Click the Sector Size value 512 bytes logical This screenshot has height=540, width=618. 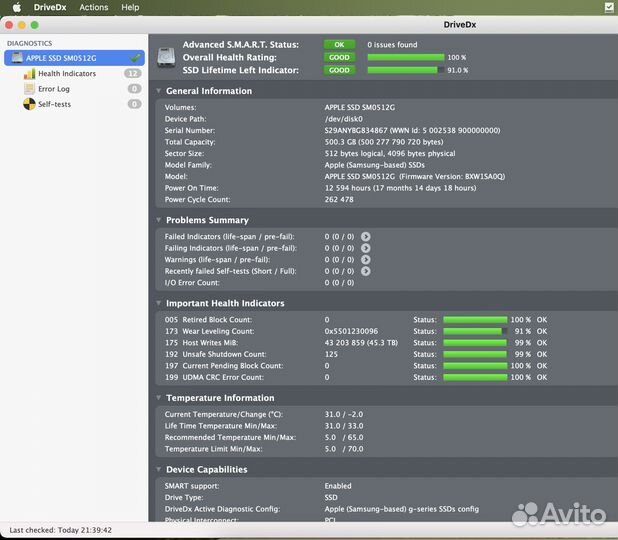click(x=390, y=153)
